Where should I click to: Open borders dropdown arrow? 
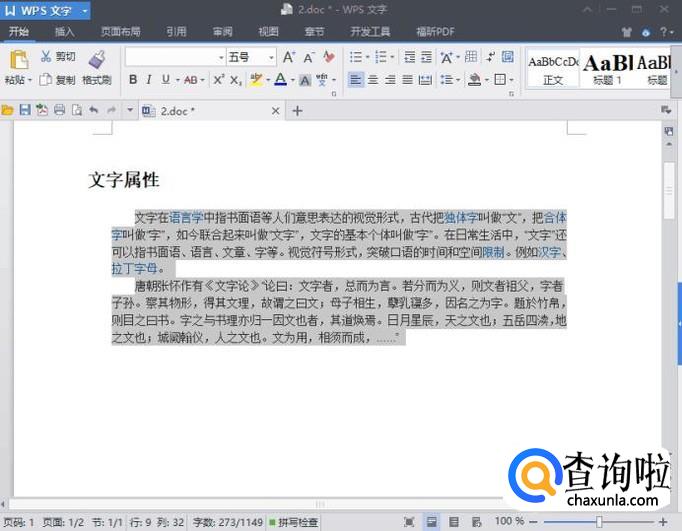pos(512,80)
